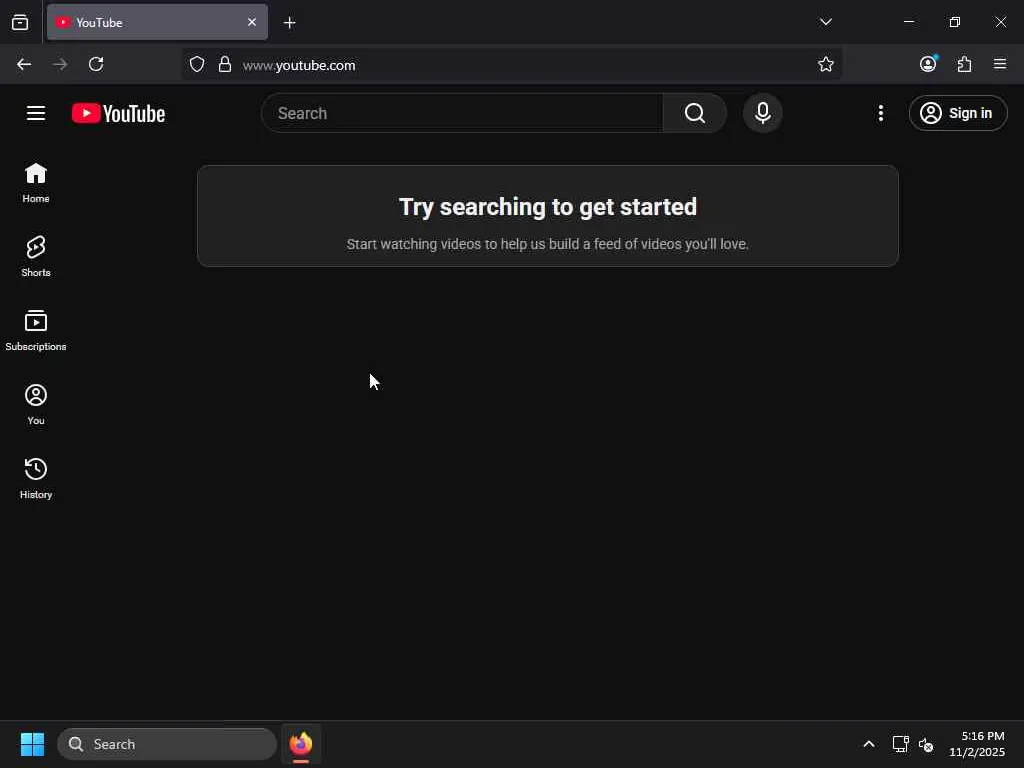
Task: Open Subscriptions in sidebar
Action: (x=36, y=330)
